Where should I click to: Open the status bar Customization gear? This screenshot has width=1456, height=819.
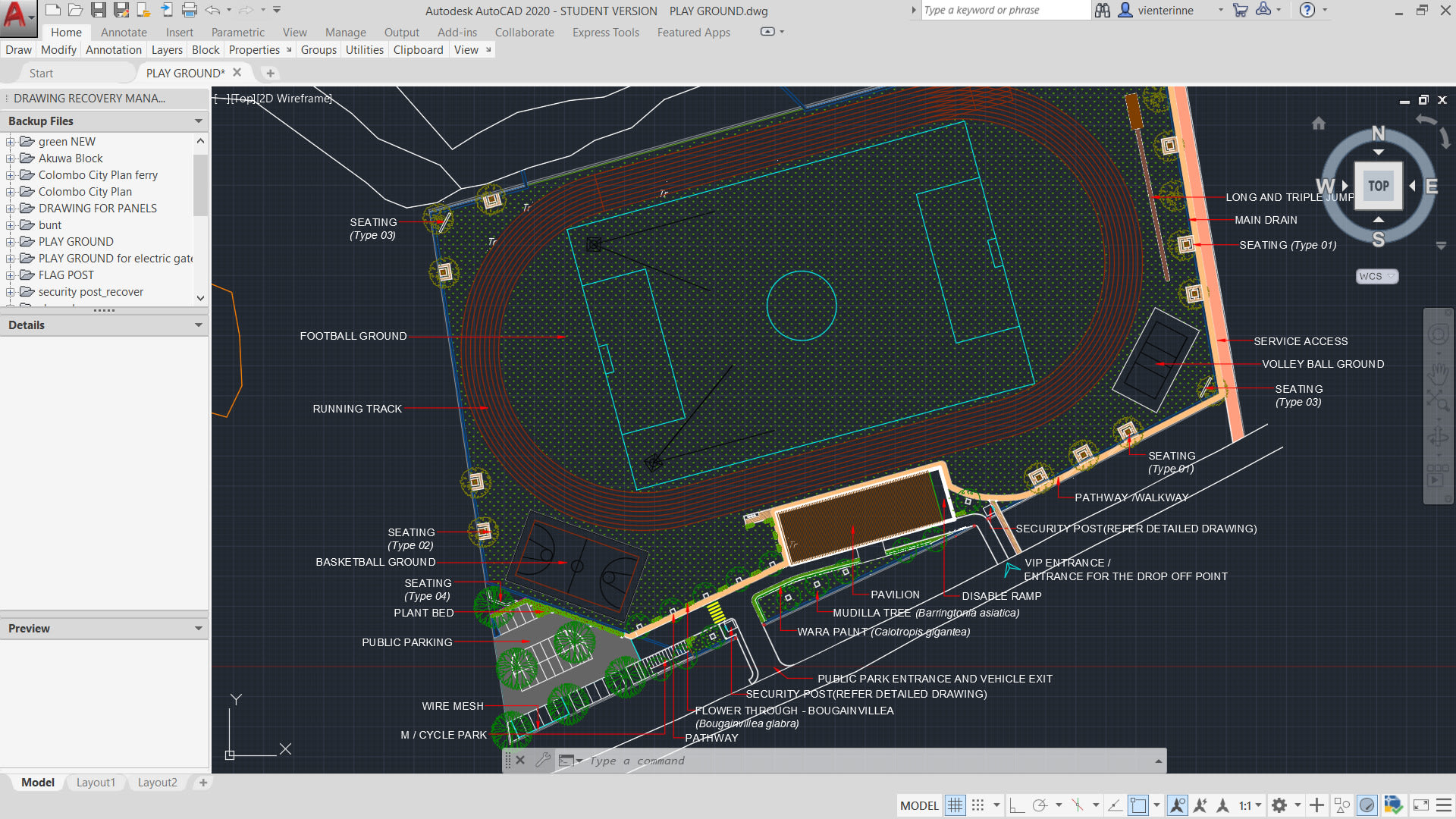click(1281, 805)
